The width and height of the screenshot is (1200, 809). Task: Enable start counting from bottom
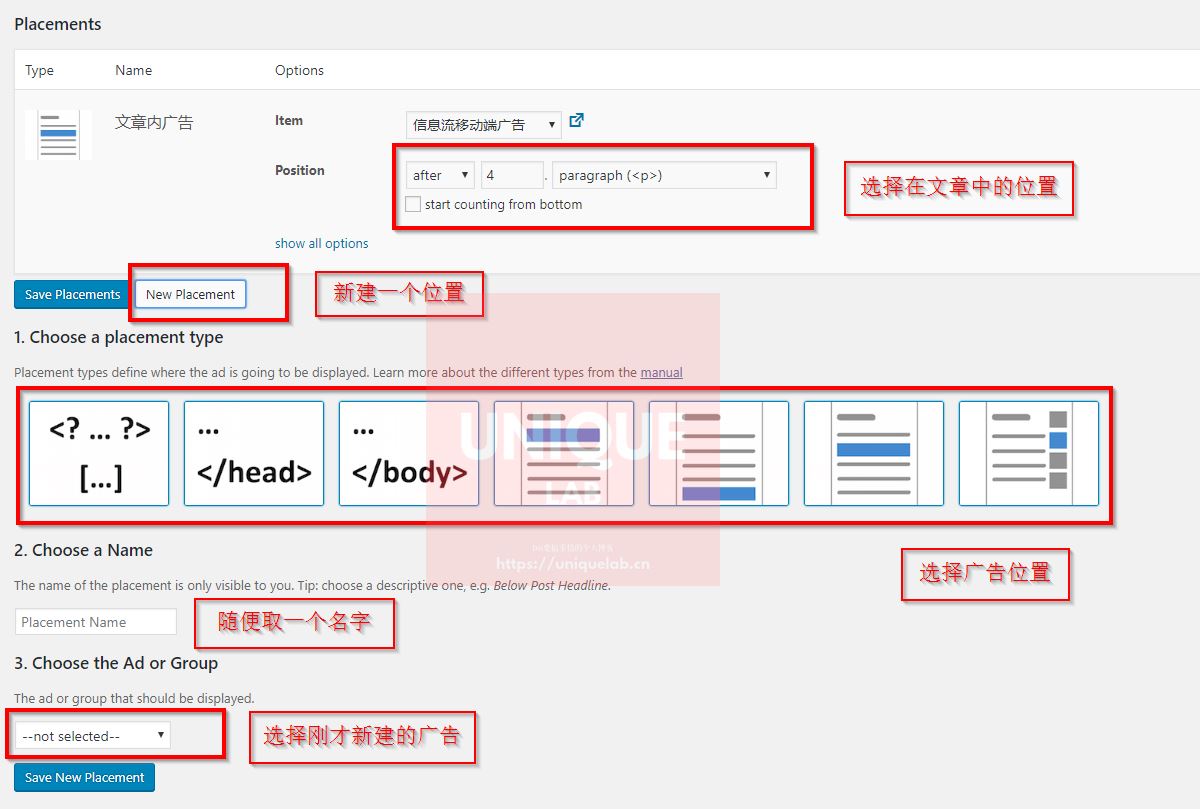(413, 204)
